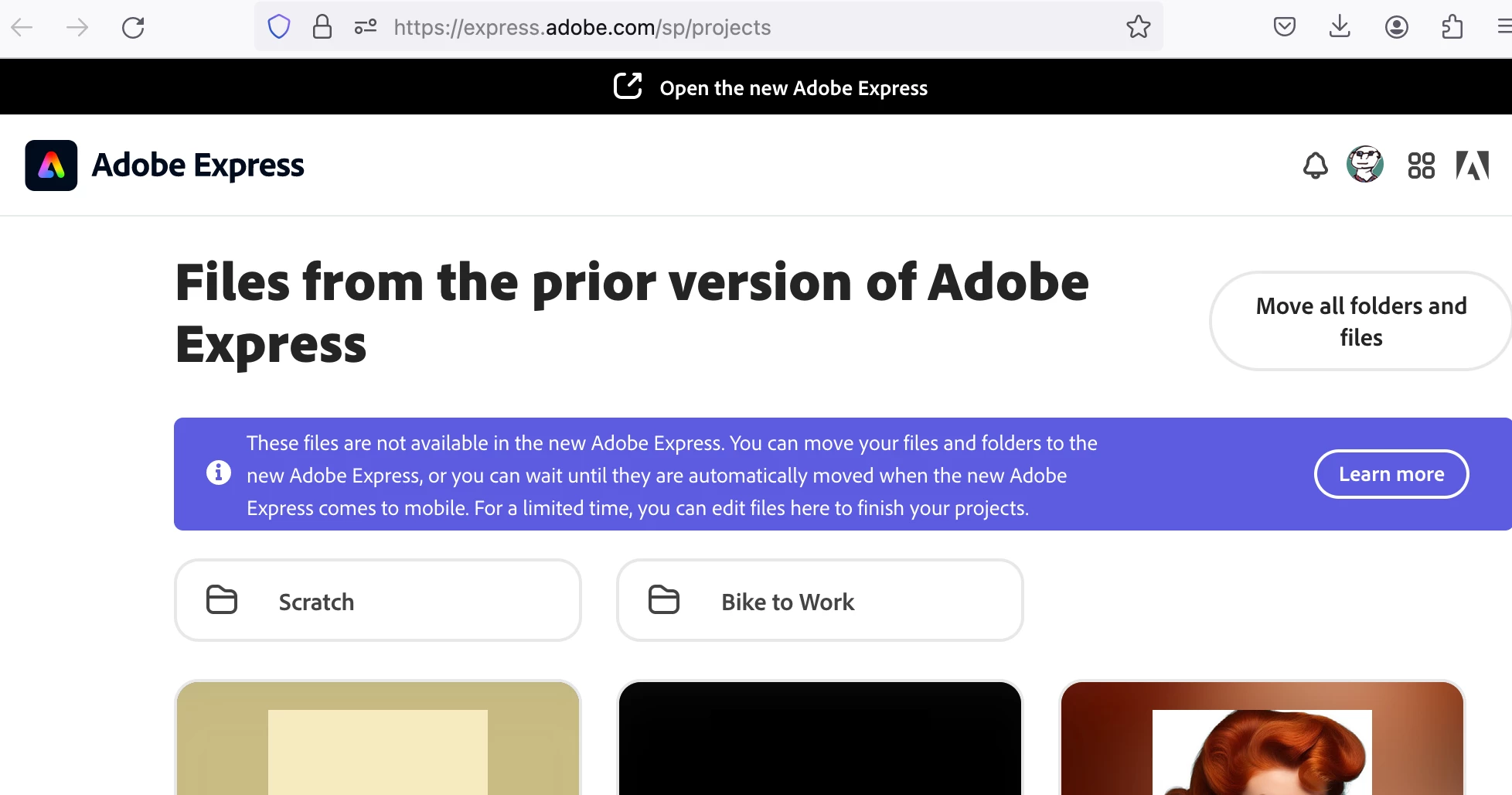Bookmark this page with the star icon
The height and width of the screenshot is (795, 1512).
click(1138, 27)
